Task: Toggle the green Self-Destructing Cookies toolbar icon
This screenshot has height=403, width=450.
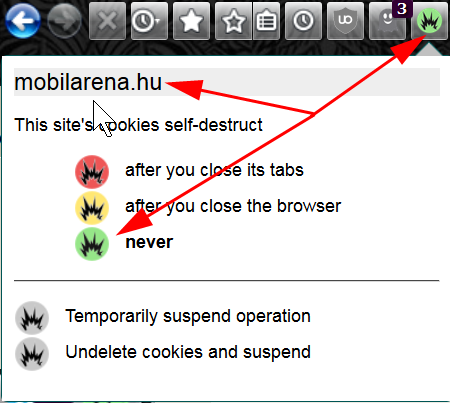Action: click(x=429, y=21)
